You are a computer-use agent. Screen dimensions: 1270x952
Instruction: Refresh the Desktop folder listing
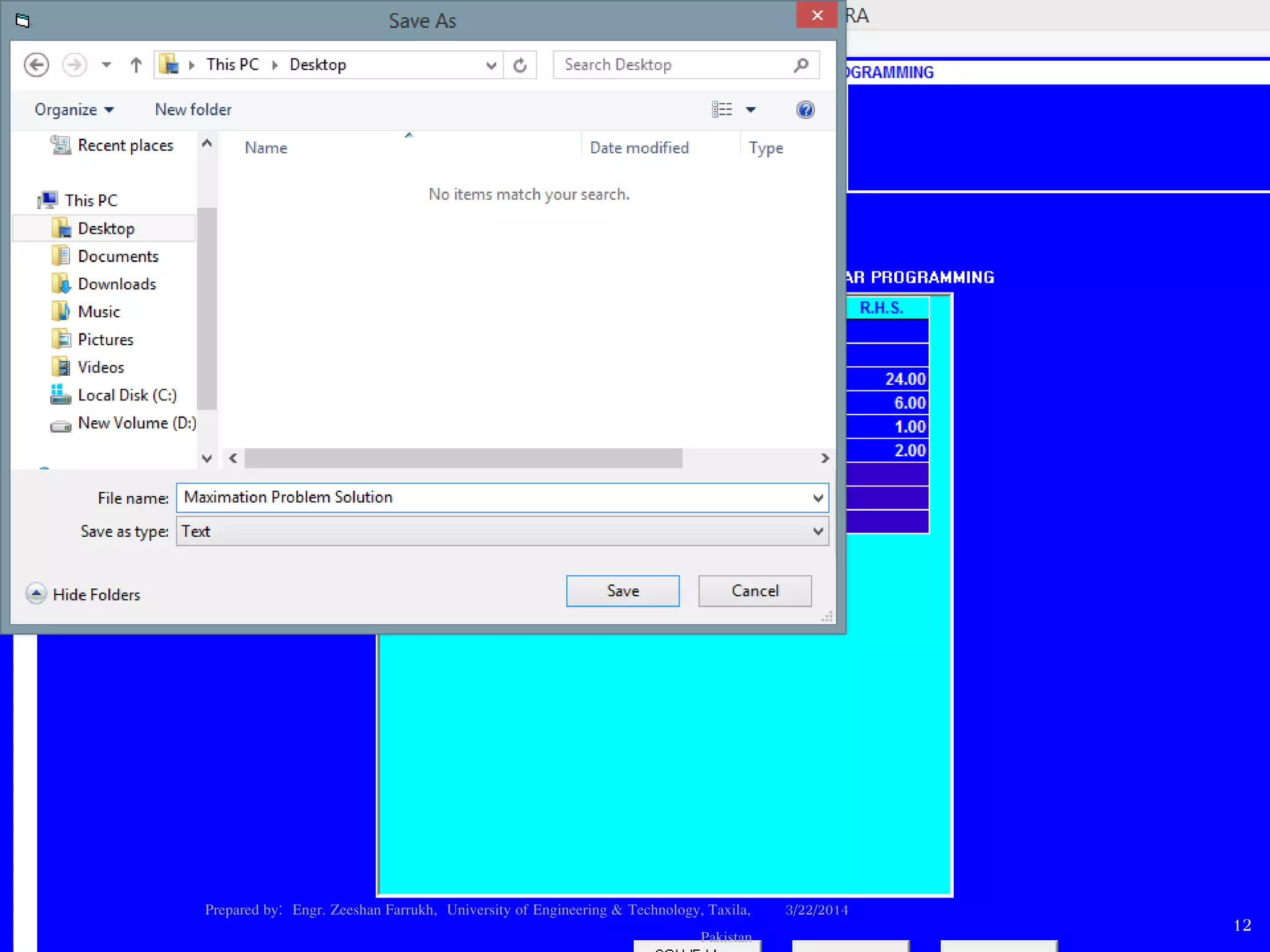(x=520, y=64)
